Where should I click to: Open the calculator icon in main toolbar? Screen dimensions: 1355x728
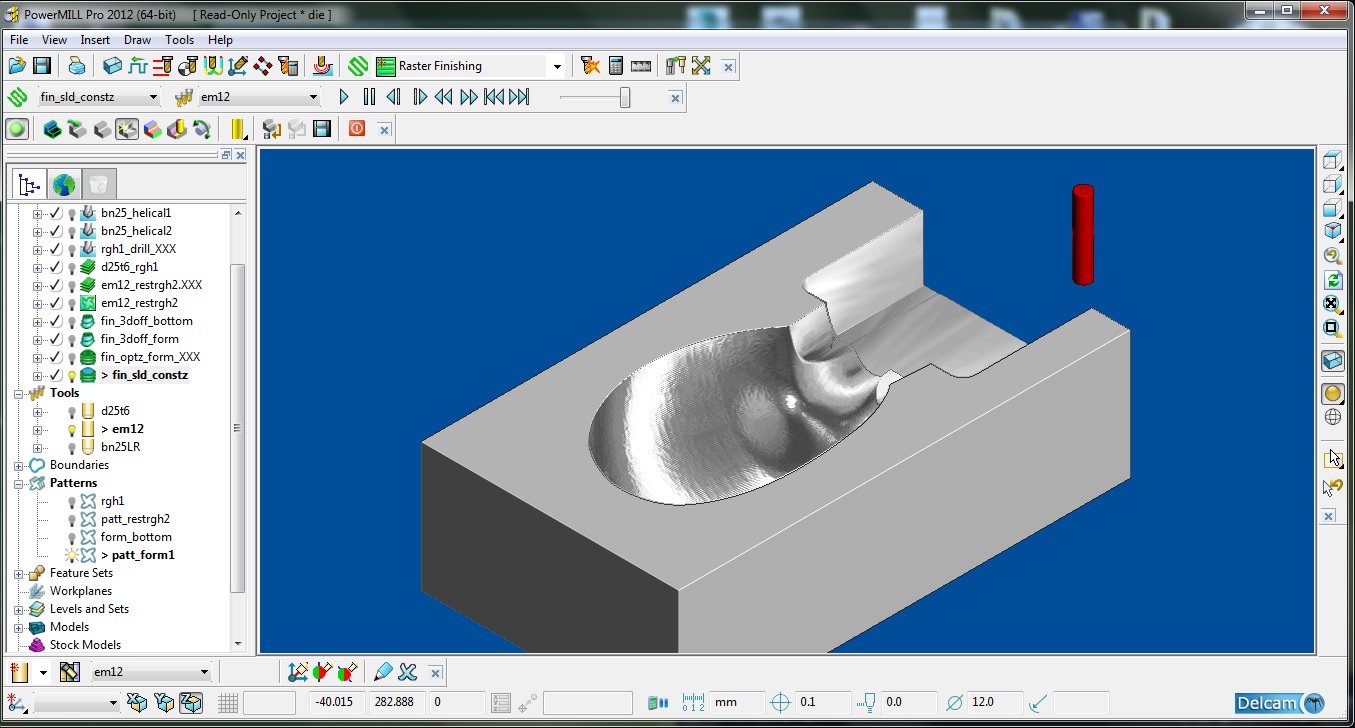pos(616,66)
